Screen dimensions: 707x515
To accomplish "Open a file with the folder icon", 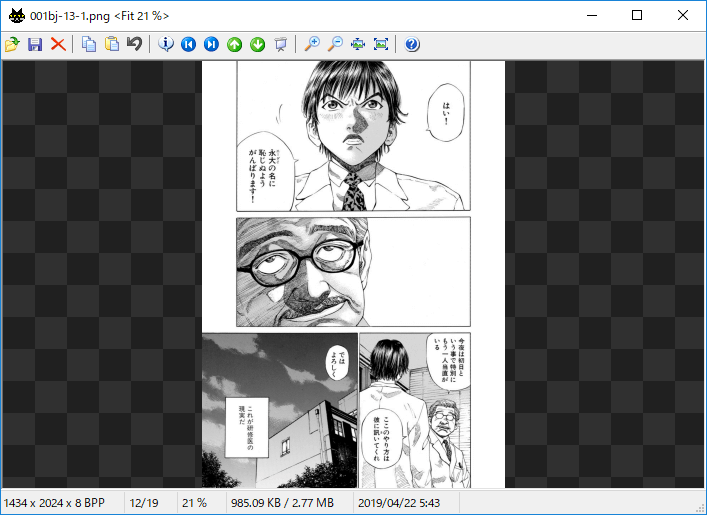I will [x=12, y=44].
